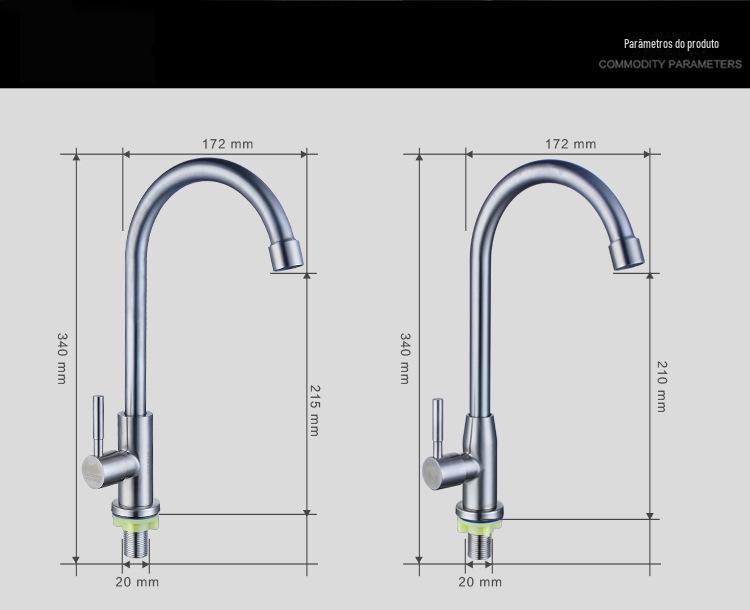Image resolution: width=750 pixels, height=610 pixels.
Task: Select the right faucet's 172 mm width label
Action: [x=571, y=144]
